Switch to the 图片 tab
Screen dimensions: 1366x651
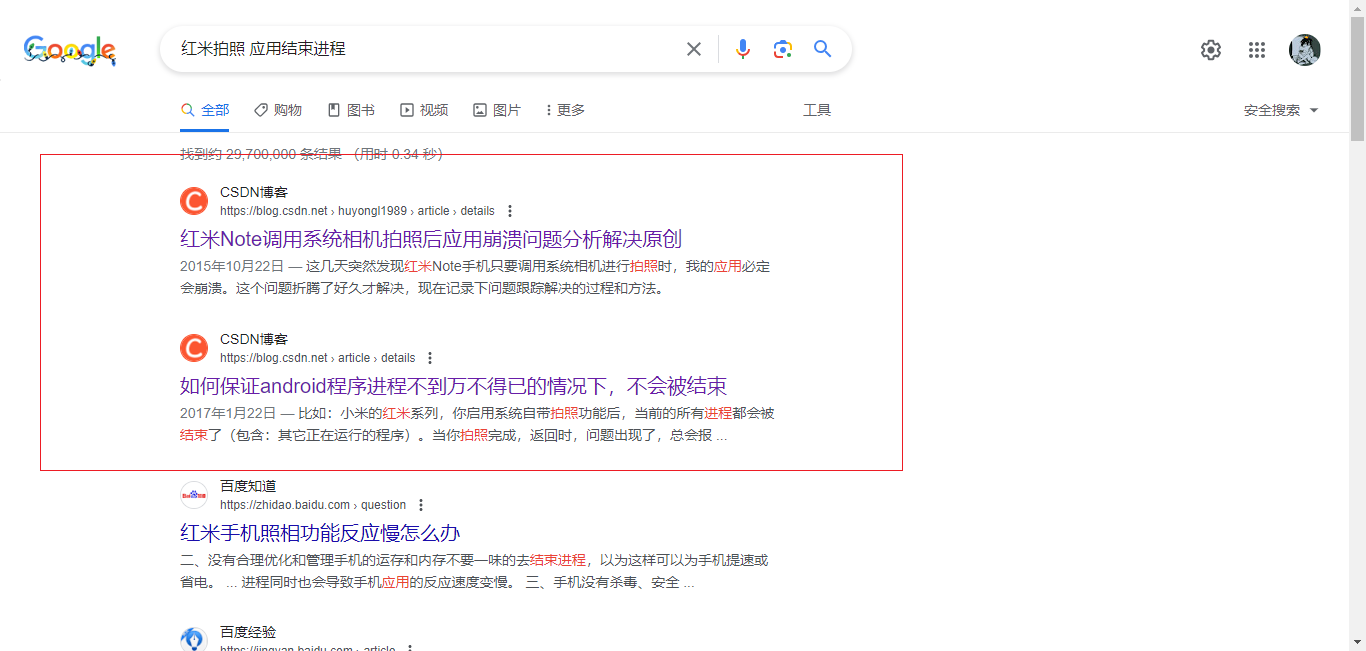[x=497, y=110]
